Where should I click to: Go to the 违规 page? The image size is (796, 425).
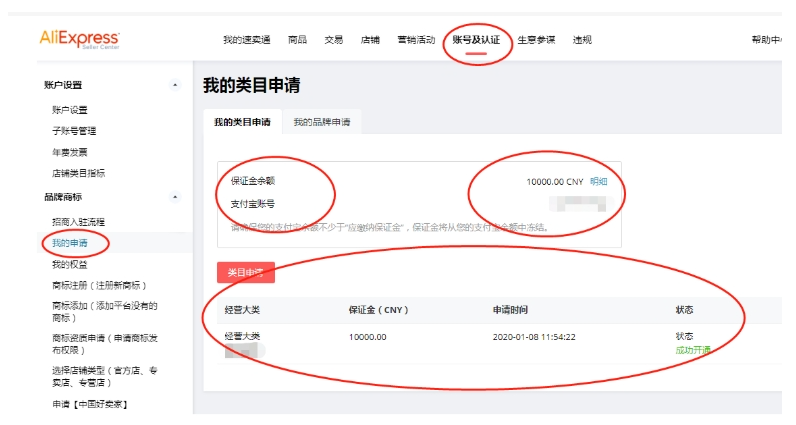click(x=582, y=40)
